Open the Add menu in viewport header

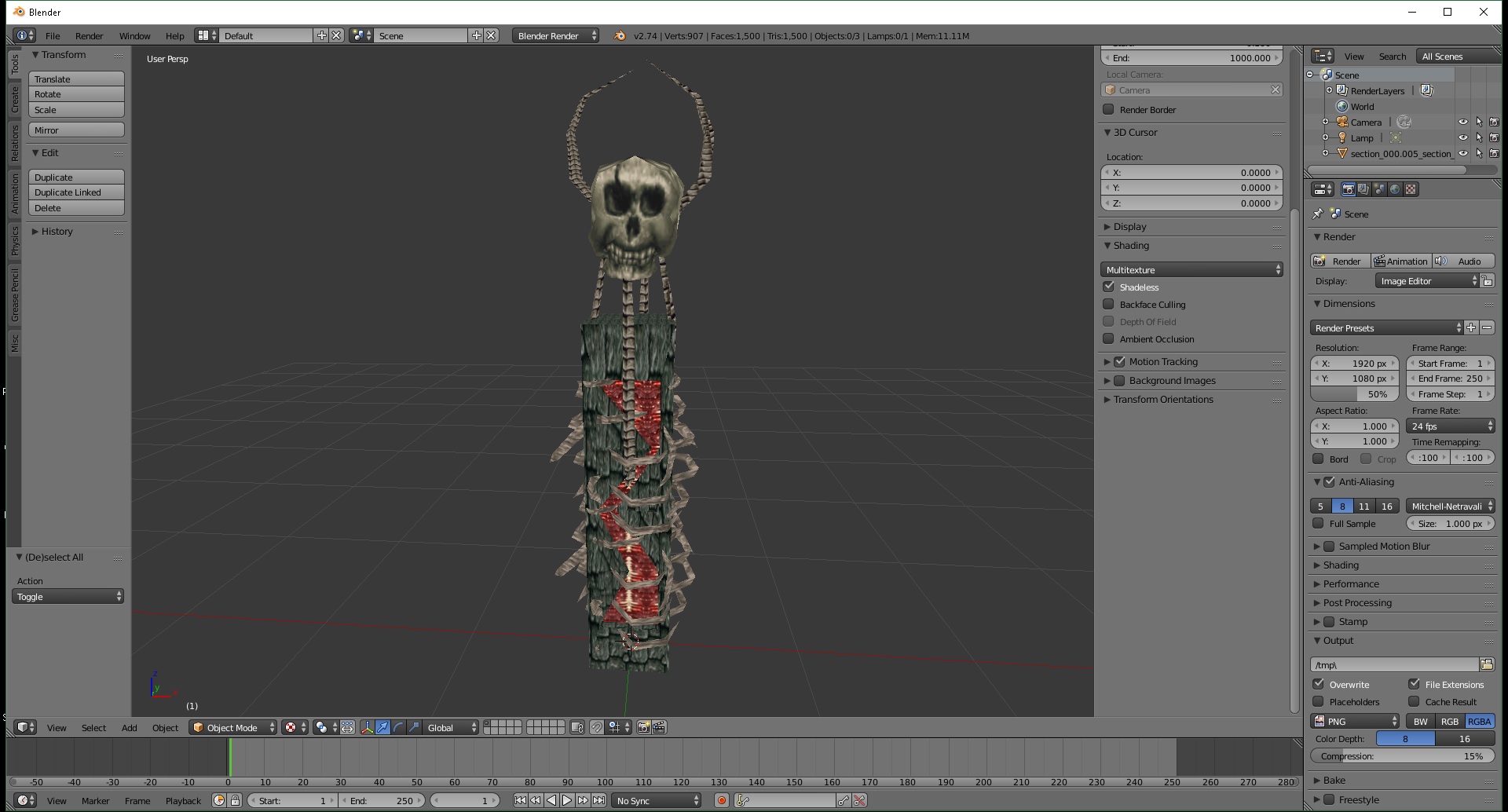pos(129,728)
